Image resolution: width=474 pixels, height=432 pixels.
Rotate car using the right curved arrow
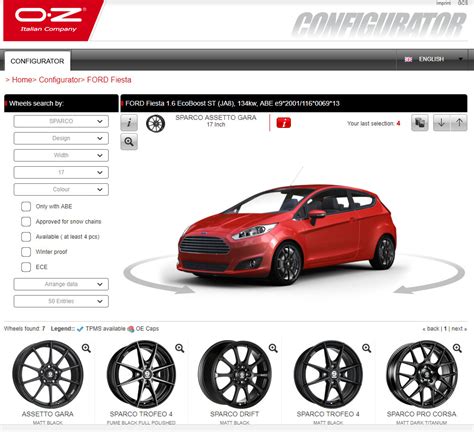(x=430, y=275)
